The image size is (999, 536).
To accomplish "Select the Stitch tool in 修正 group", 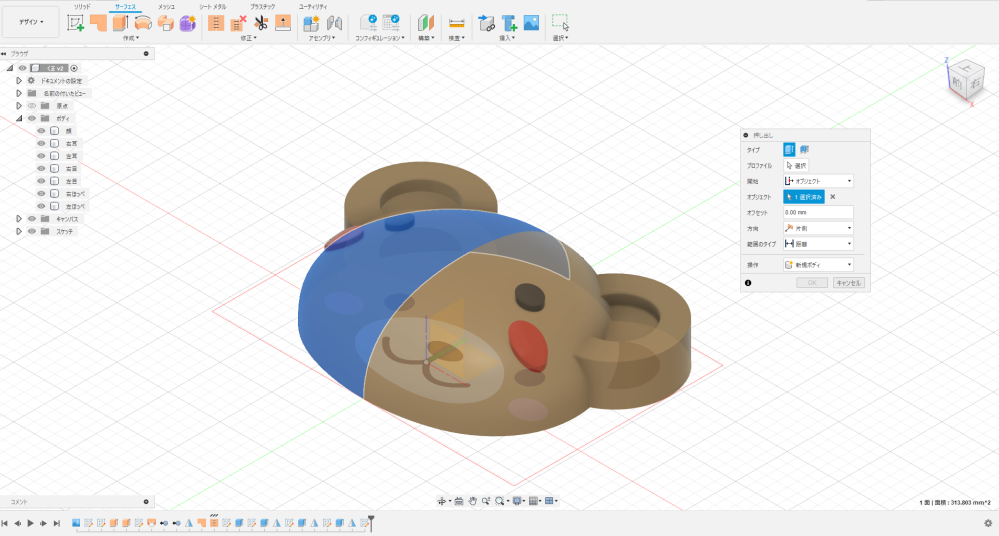I will (x=216, y=23).
